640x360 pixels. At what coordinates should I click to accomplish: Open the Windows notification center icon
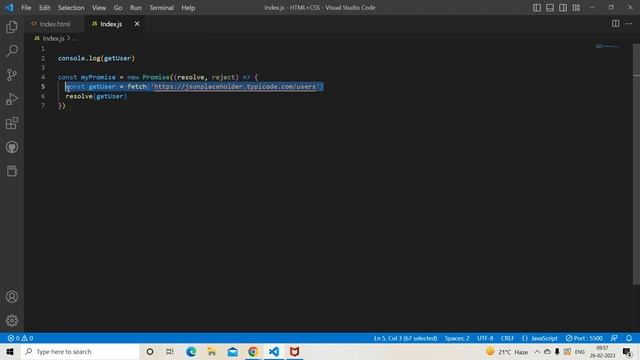(x=627, y=352)
